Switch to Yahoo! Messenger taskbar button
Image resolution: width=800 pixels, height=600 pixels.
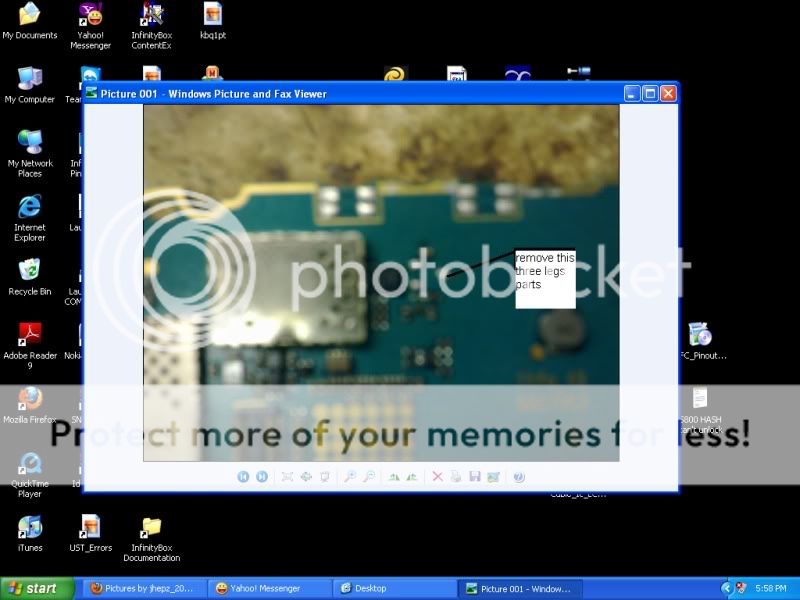pyautogui.click(x=267, y=588)
